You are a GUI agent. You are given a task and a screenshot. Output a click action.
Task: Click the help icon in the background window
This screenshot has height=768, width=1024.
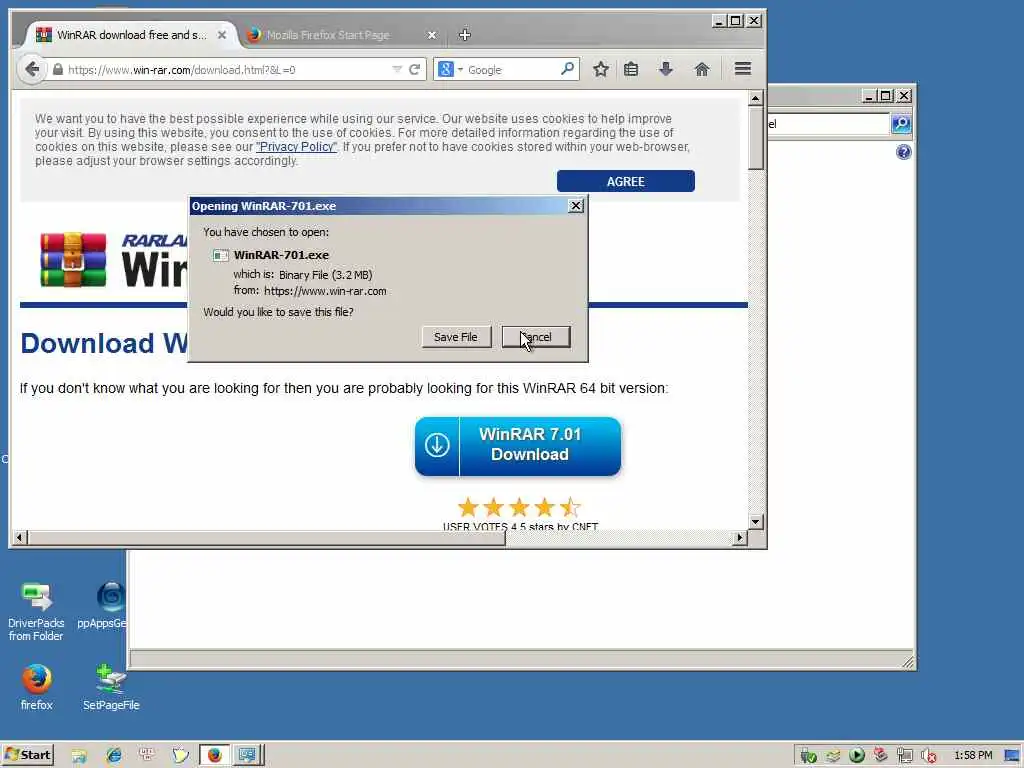pos(903,152)
